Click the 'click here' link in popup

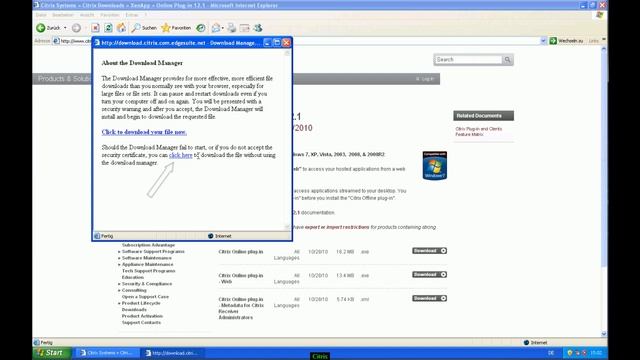(180, 155)
